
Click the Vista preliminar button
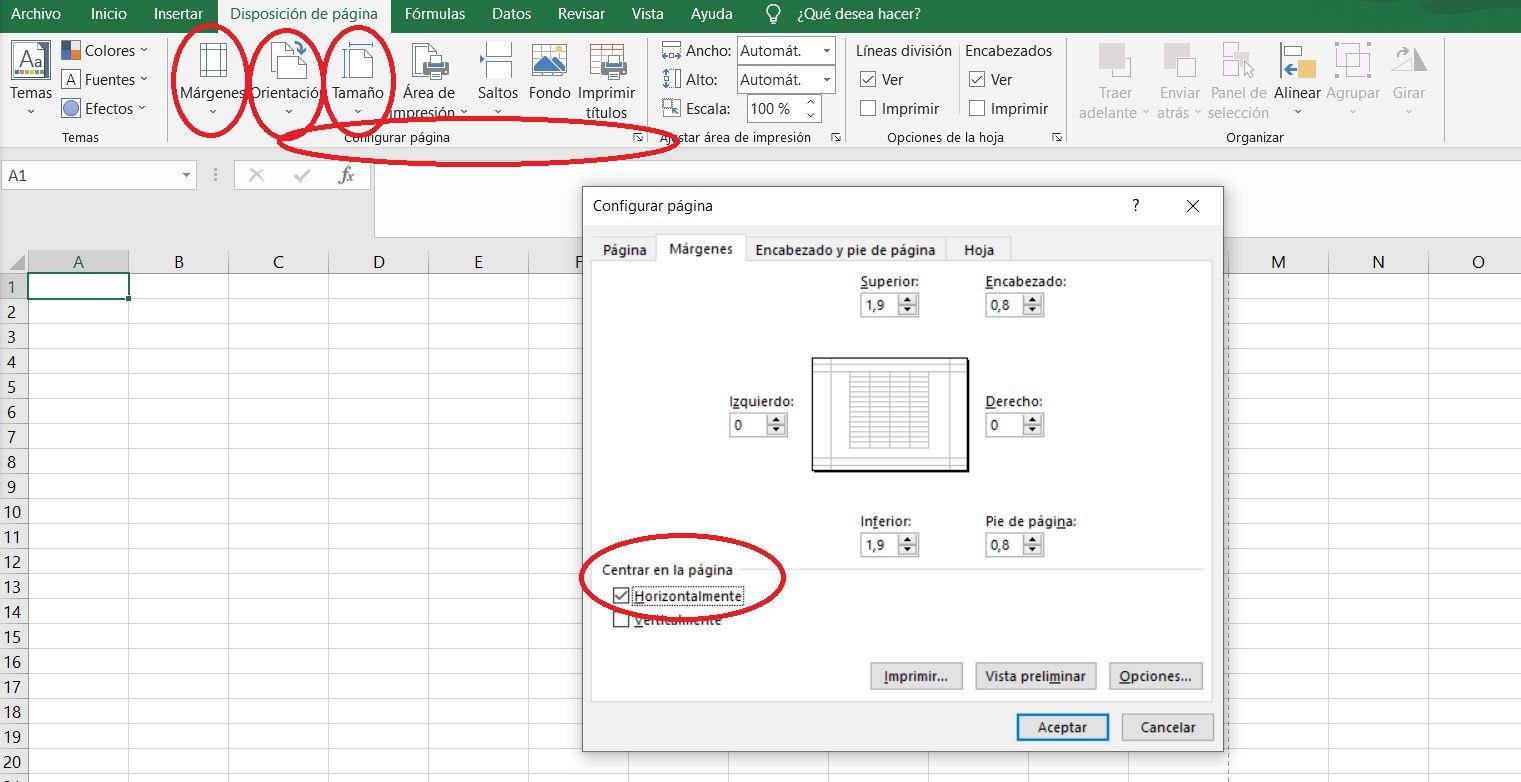[x=1035, y=676]
